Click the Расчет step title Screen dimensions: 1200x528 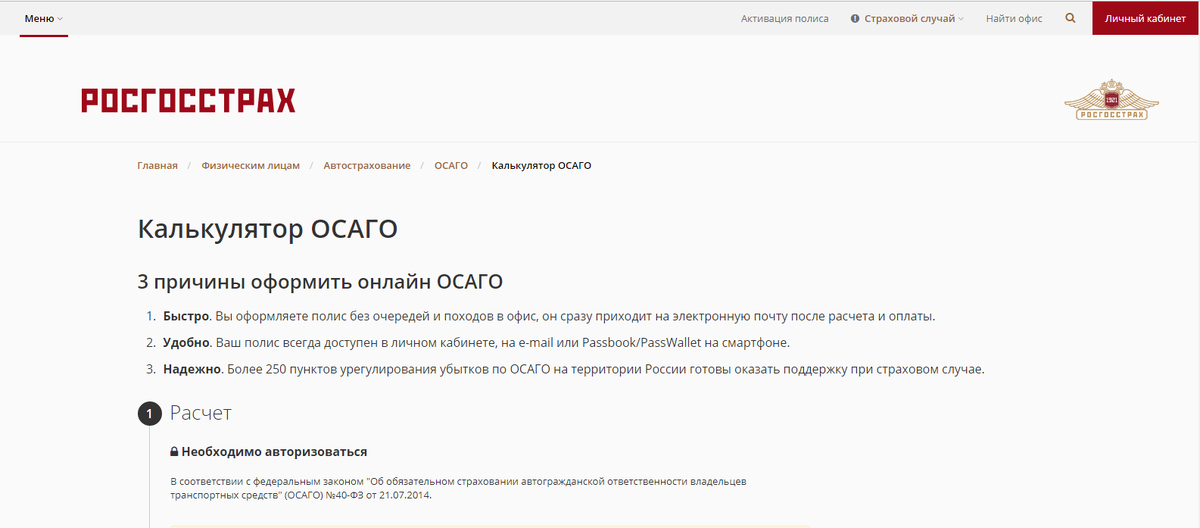201,412
